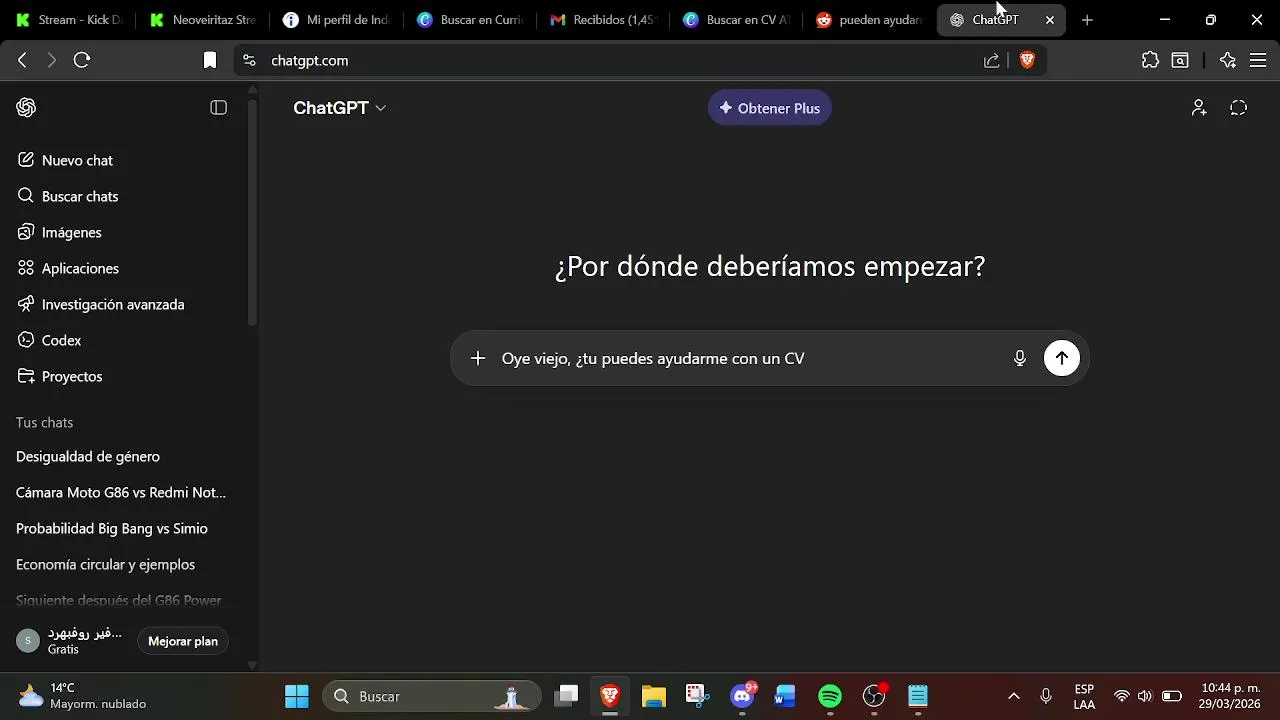This screenshot has width=1280, height=720.
Task: Open the user profile account menu
Action: 70,641
